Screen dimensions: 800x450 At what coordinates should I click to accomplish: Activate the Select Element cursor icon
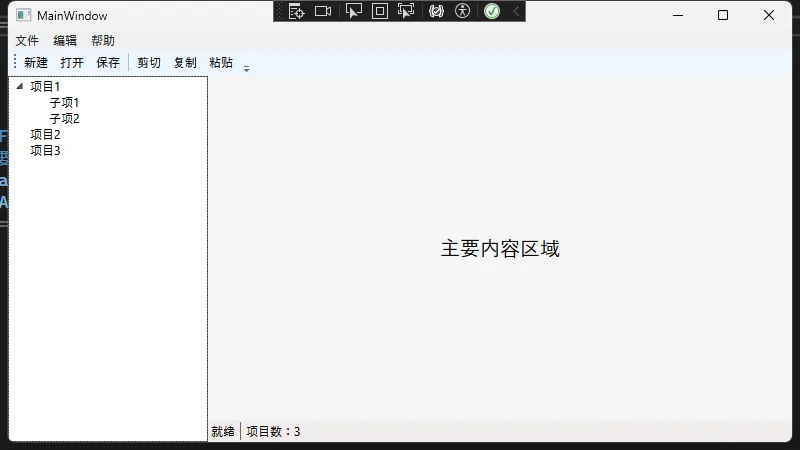(353, 11)
